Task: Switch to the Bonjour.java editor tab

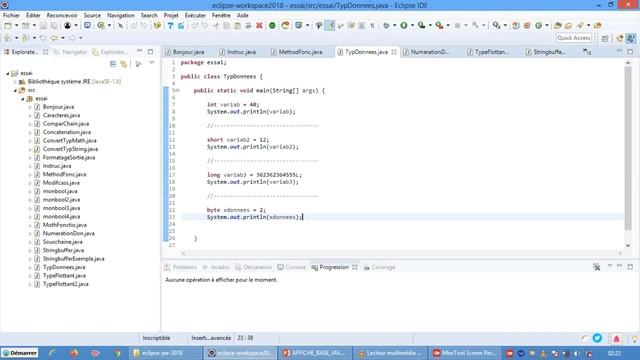Action: pos(185,52)
